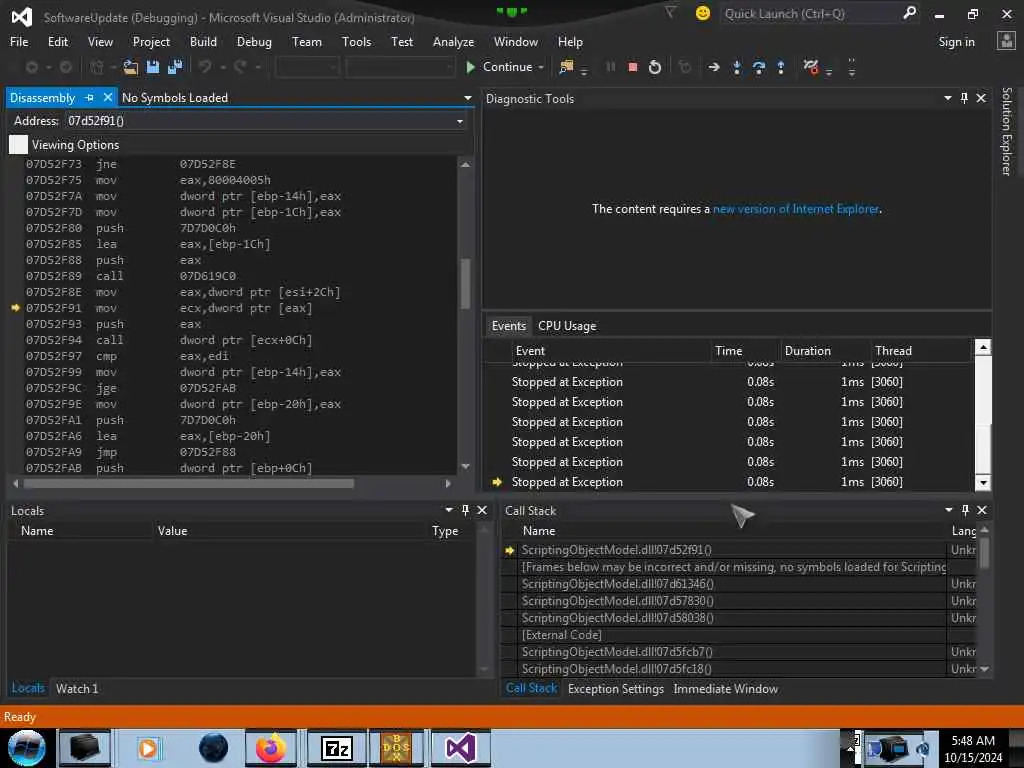The width and height of the screenshot is (1024, 768).
Task: Toggle auto hide pin on Diagnostic Tools
Action: (x=964, y=98)
